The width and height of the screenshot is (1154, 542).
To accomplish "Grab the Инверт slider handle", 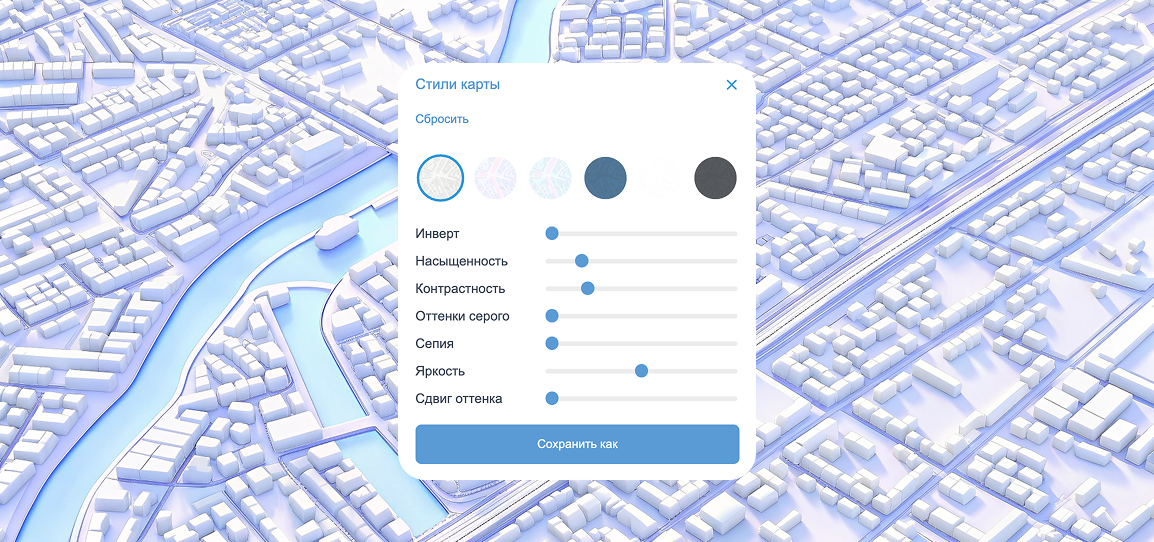I will click(551, 233).
